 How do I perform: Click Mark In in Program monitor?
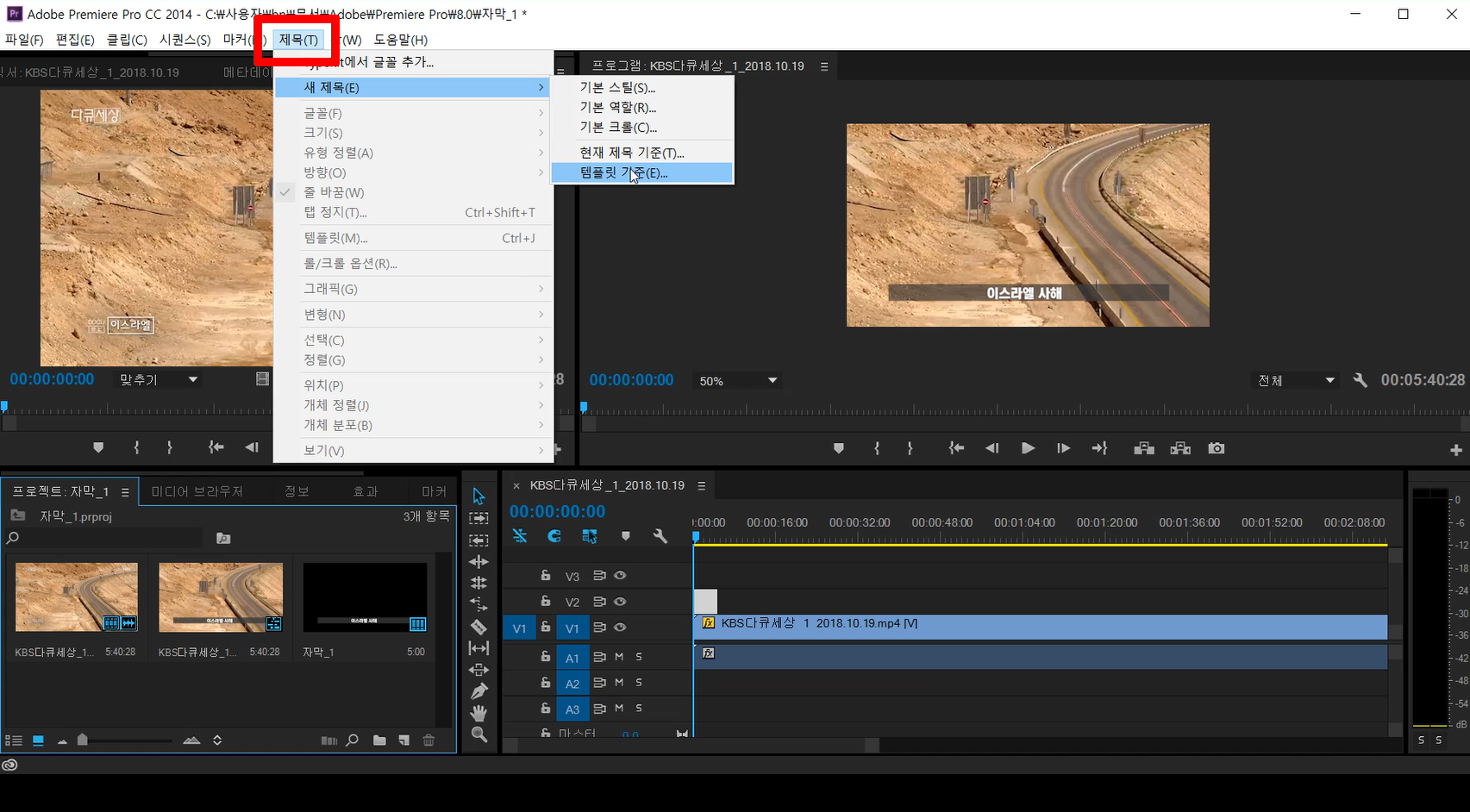click(877, 448)
